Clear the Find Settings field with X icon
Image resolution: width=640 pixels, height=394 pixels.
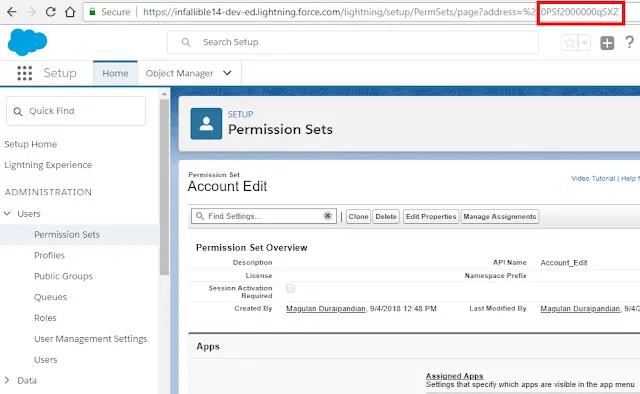point(327,216)
